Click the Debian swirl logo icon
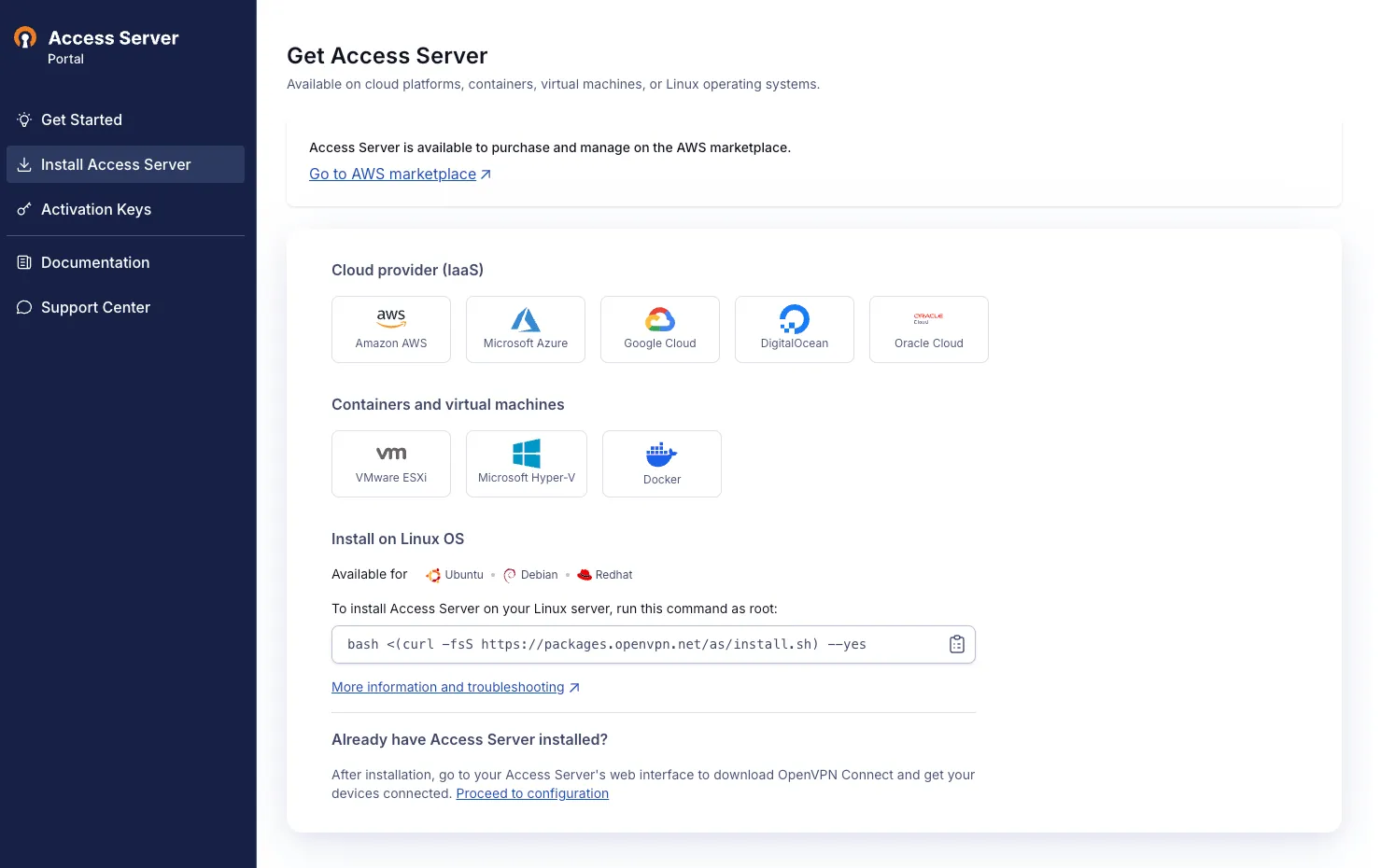This screenshot has width=1381, height=868. 510,575
